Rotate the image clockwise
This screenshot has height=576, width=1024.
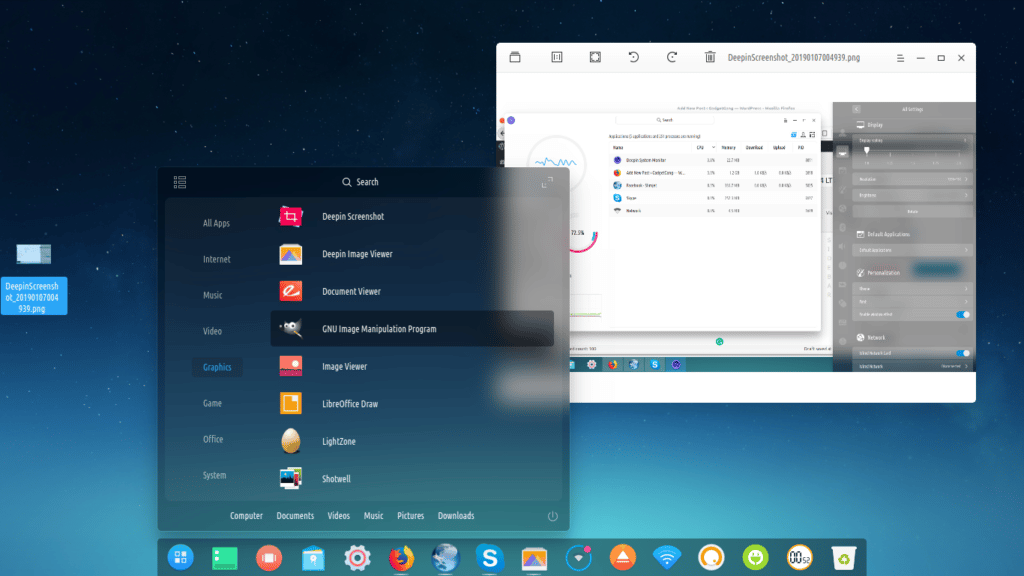pyautogui.click(x=672, y=57)
